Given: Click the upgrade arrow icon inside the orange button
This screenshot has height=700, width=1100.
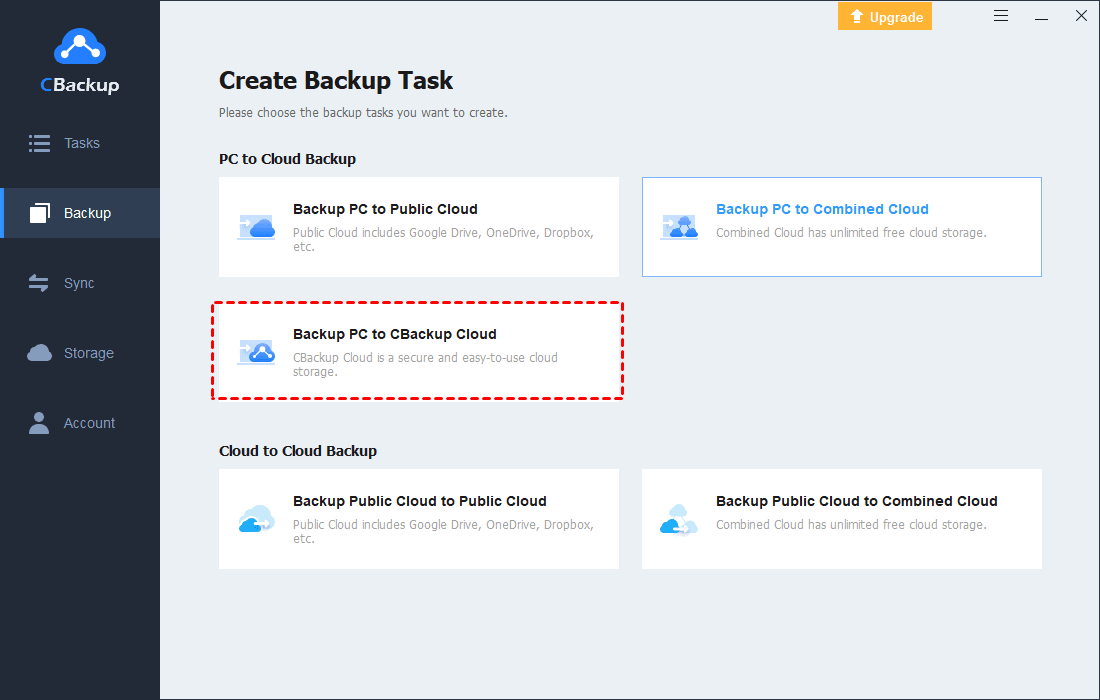Looking at the screenshot, I should pyautogui.click(x=858, y=16).
